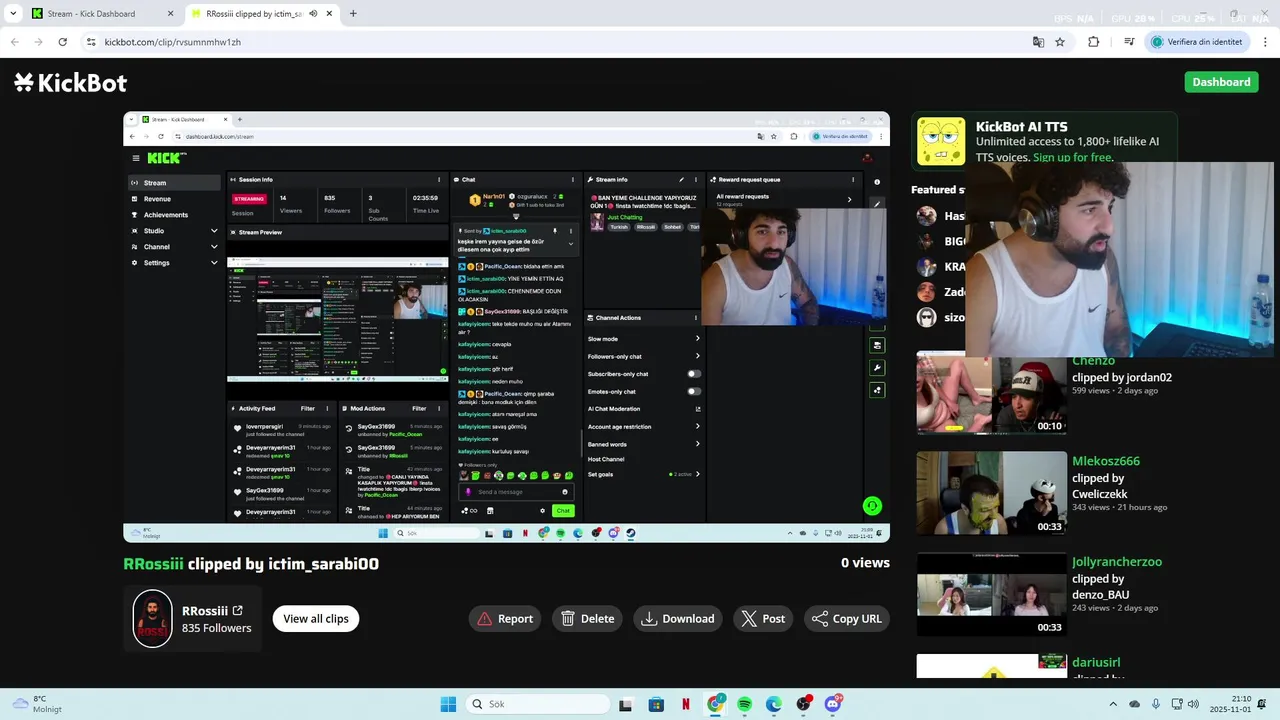Open the notification bell in the tray
The height and width of the screenshot is (720, 1280).
point(1263,704)
